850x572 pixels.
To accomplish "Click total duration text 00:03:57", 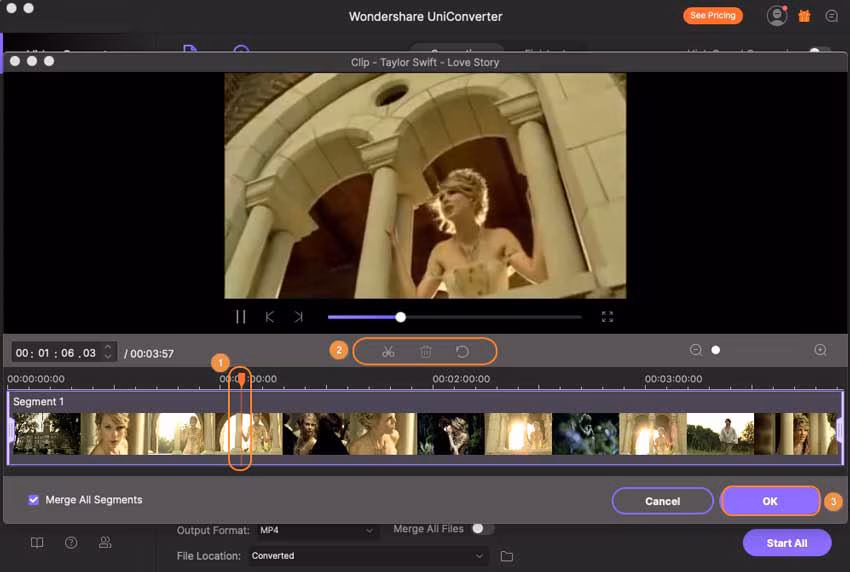I will click(x=152, y=354).
